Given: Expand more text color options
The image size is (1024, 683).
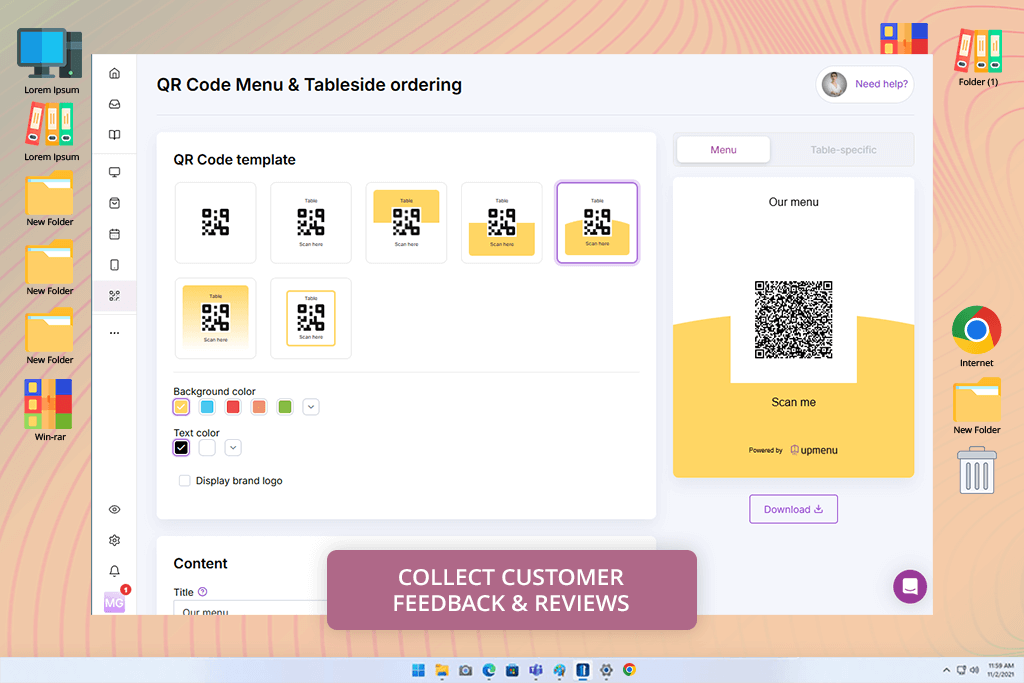Looking at the screenshot, I should [233, 447].
